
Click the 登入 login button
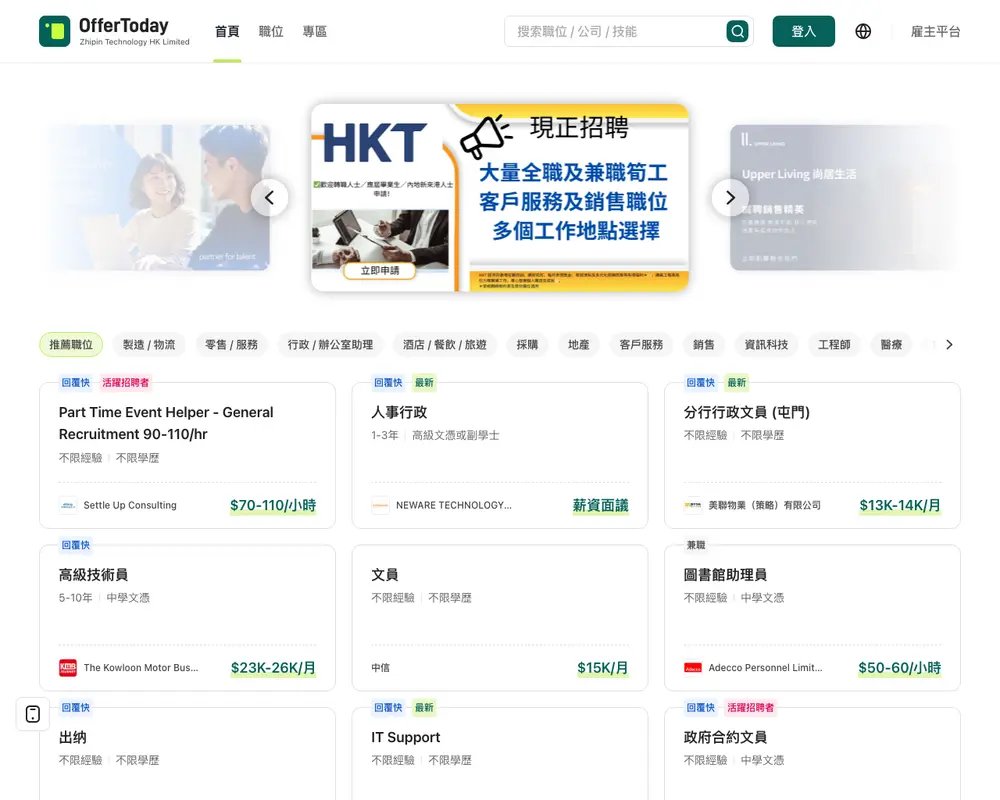(804, 31)
